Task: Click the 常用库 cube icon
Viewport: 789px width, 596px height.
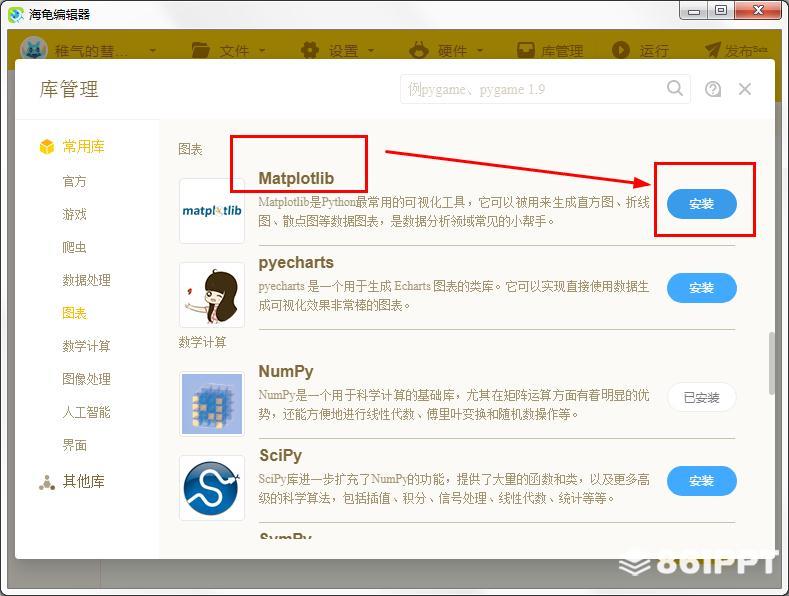Action: (x=47, y=146)
